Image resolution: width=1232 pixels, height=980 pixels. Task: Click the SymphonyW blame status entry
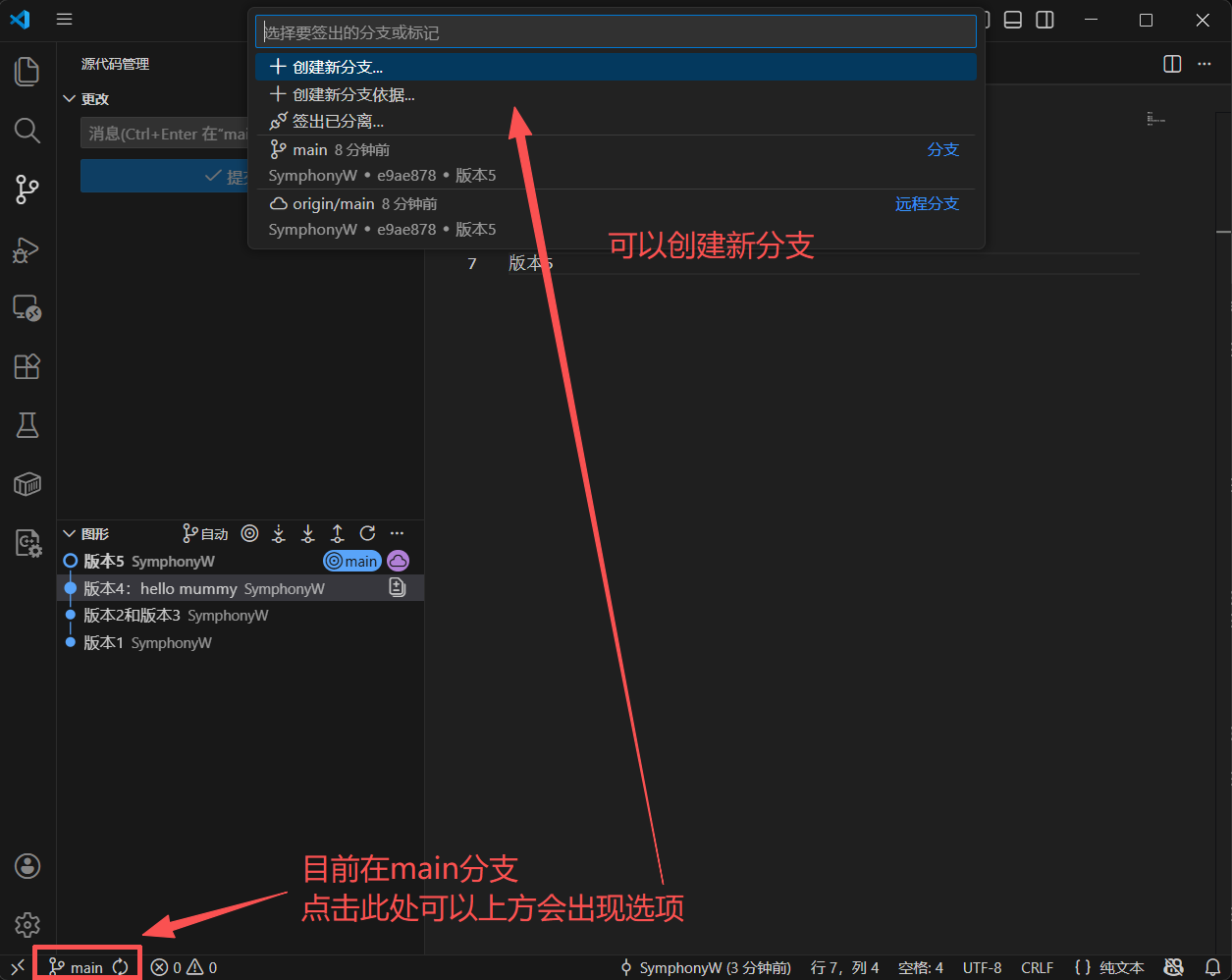click(705, 967)
